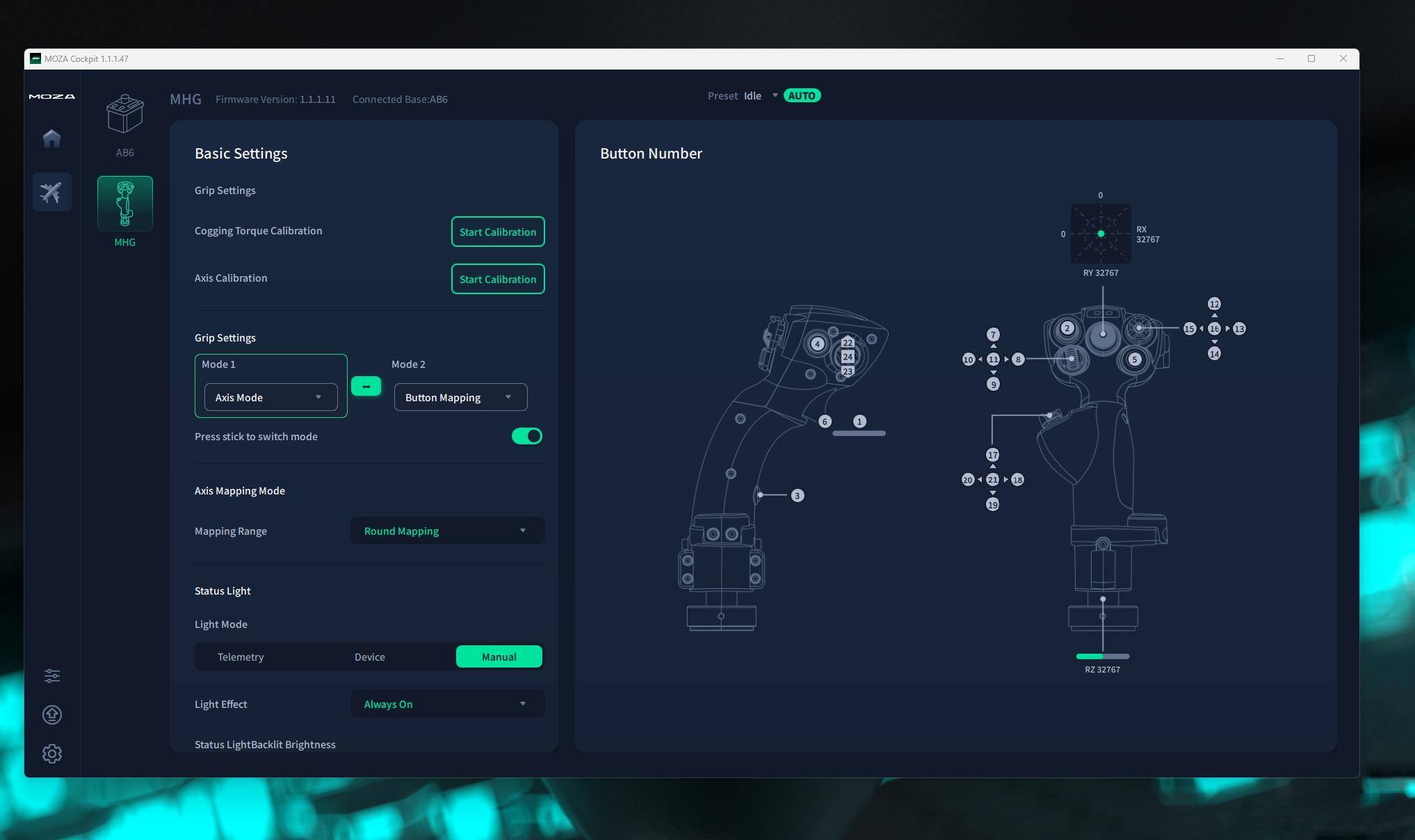This screenshot has width=1415, height=840.
Task: Maximize the MOZA Cockpit window
Action: tap(1311, 59)
